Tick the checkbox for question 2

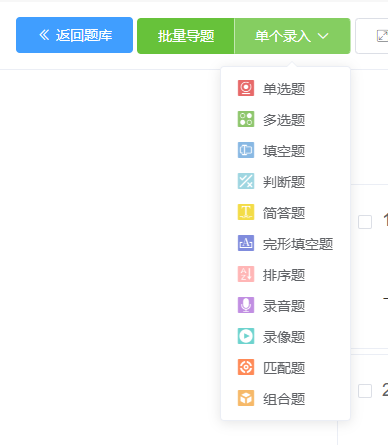(365, 391)
